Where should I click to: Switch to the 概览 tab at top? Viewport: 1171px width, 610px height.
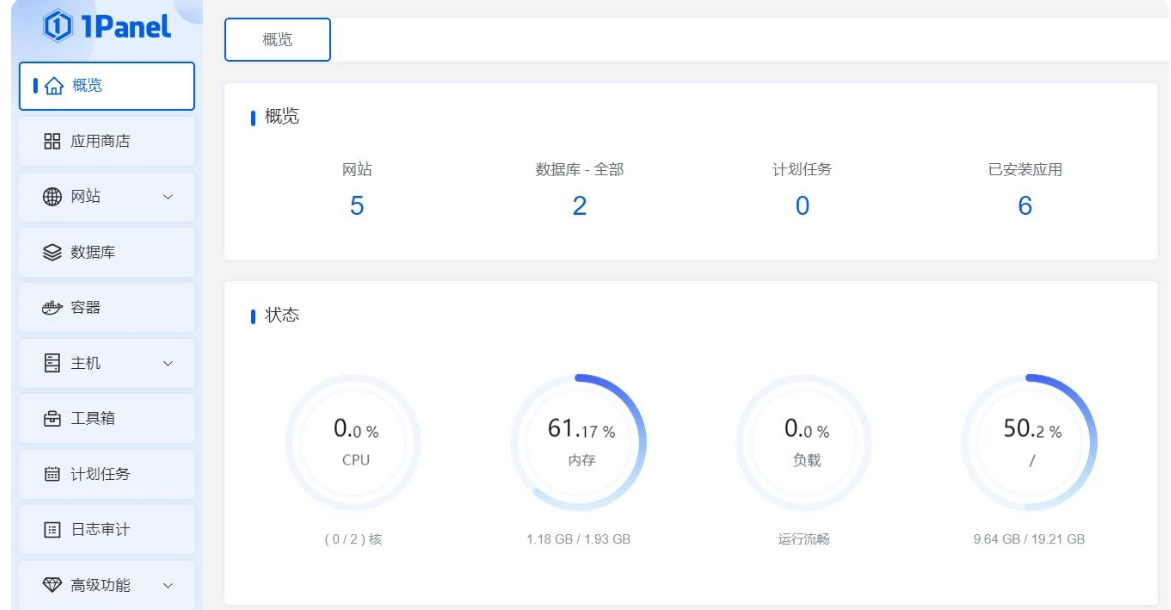point(277,40)
